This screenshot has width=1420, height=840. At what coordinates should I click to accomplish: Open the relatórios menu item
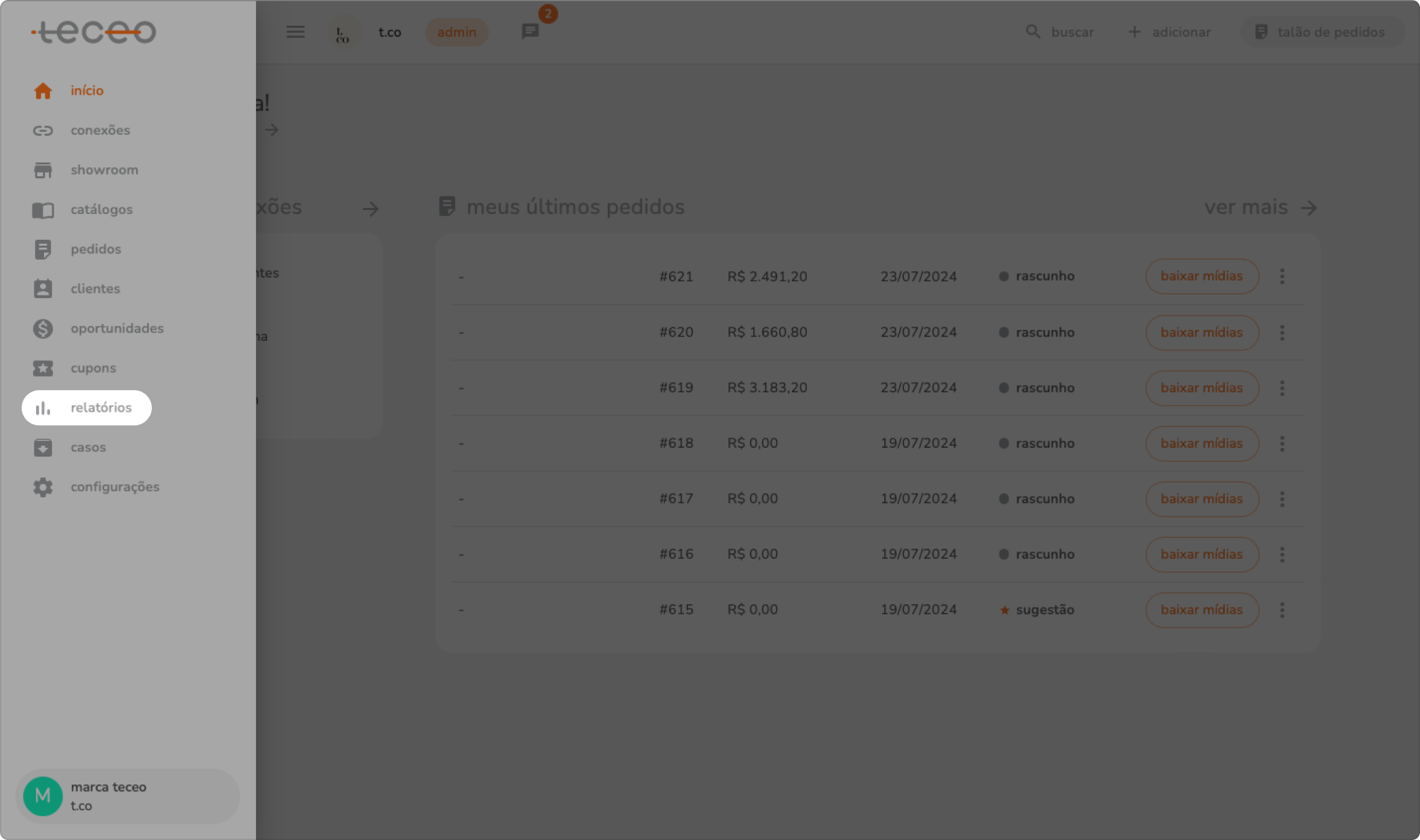87,408
